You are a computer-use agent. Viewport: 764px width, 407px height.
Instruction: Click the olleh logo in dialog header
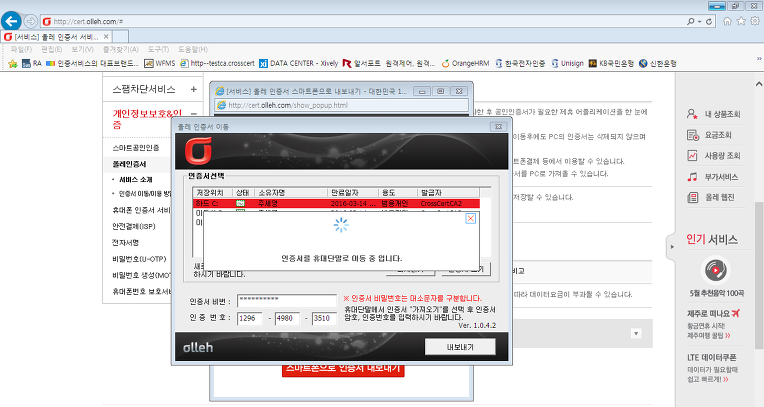click(x=198, y=151)
